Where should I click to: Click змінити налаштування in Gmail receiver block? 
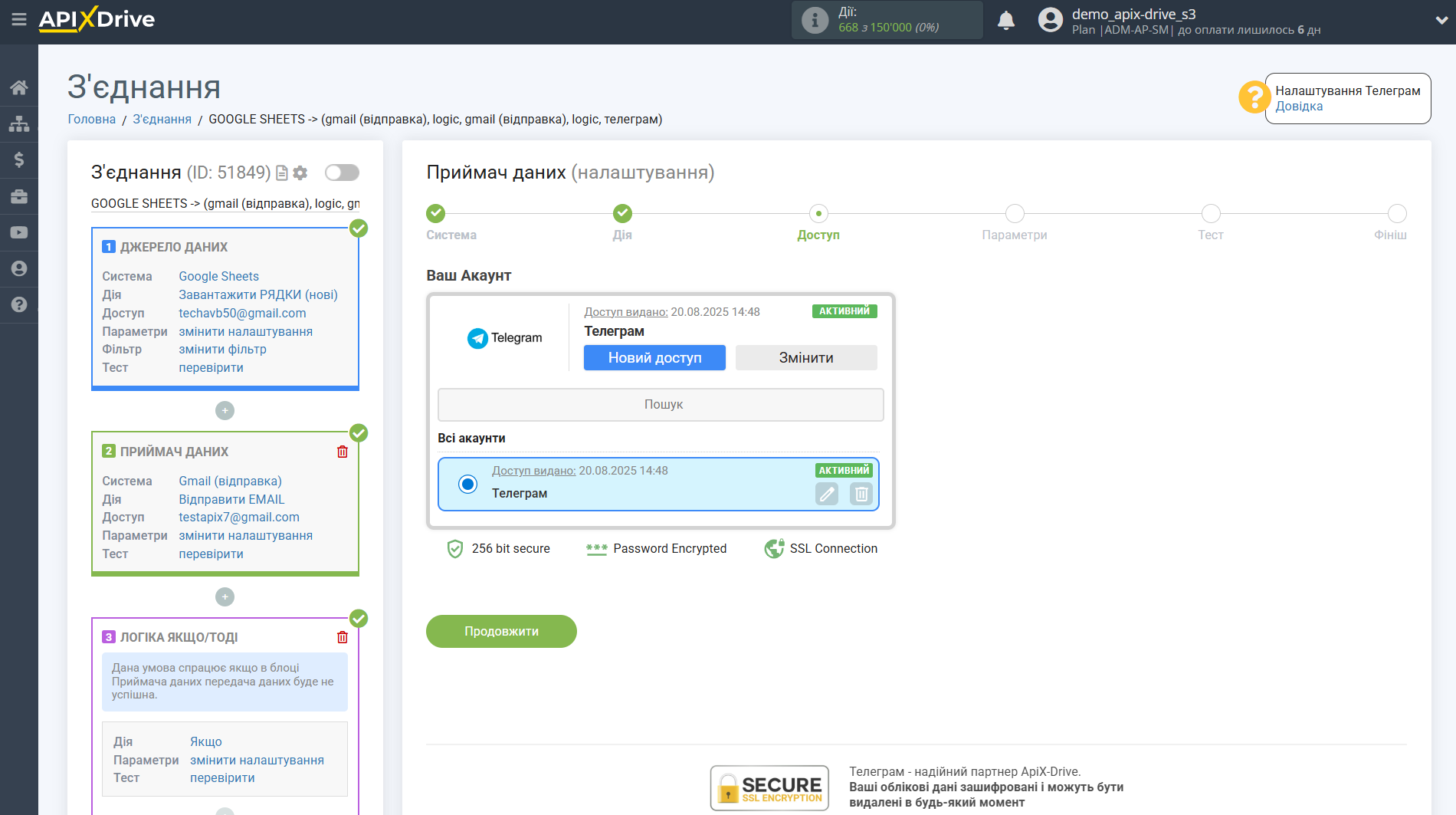point(245,535)
